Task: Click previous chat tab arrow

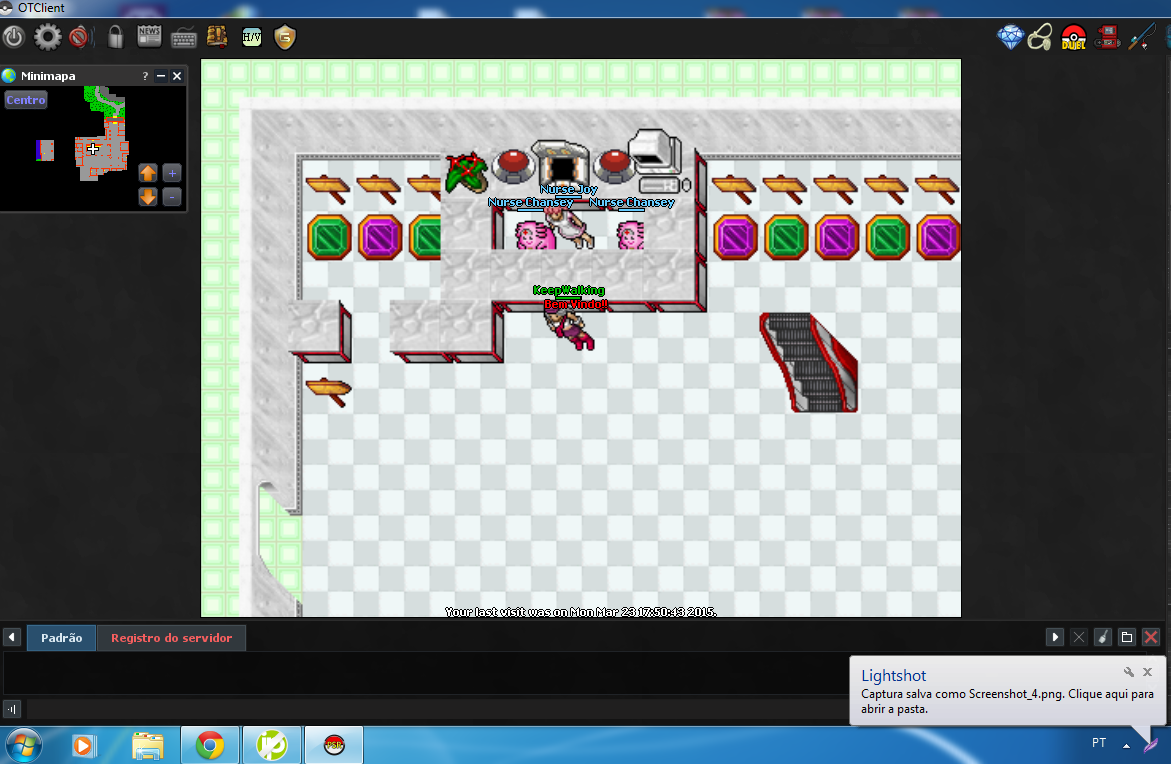Action: (12, 637)
